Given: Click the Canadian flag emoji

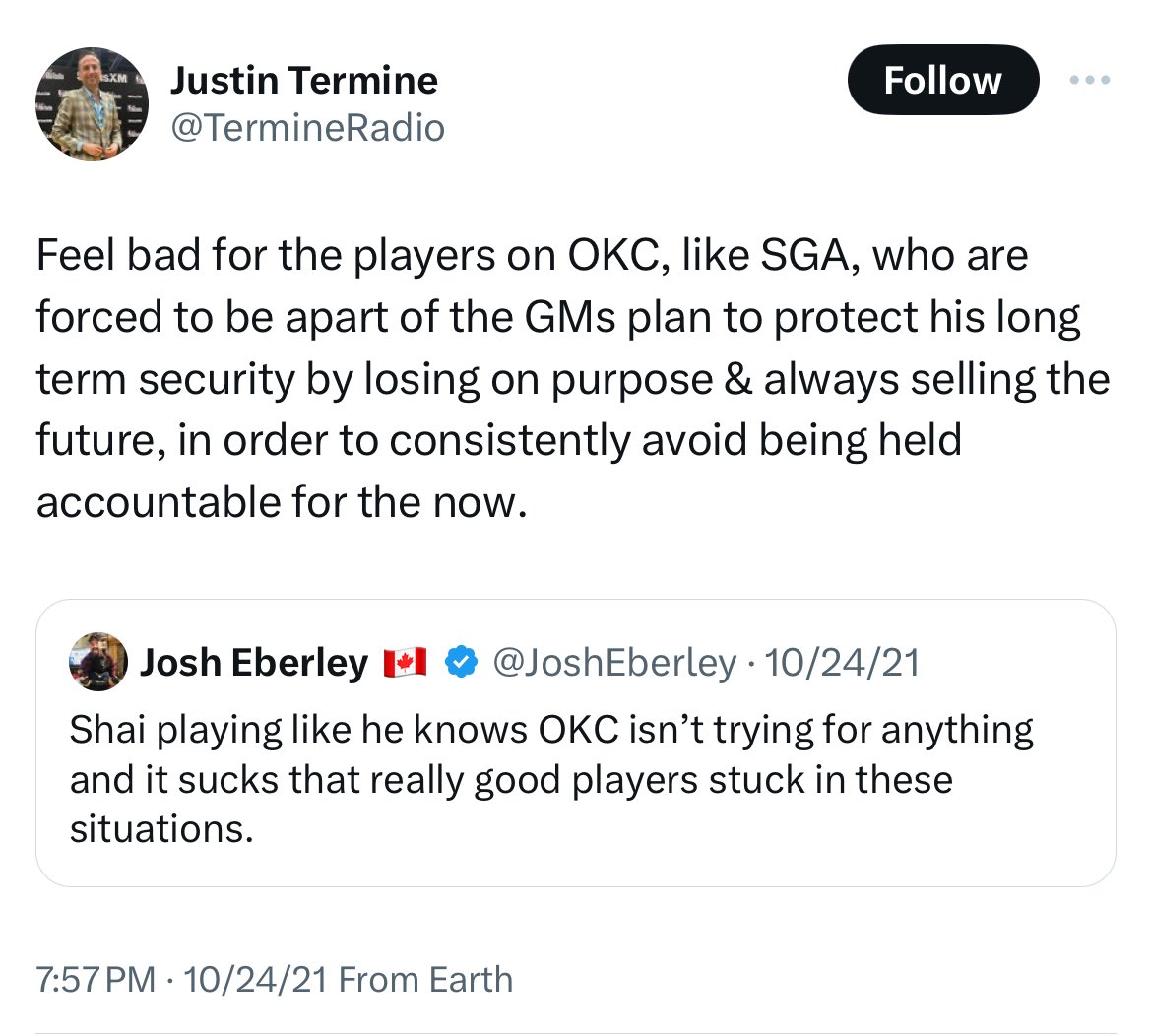Looking at the screenshot, I should [403, 663].
